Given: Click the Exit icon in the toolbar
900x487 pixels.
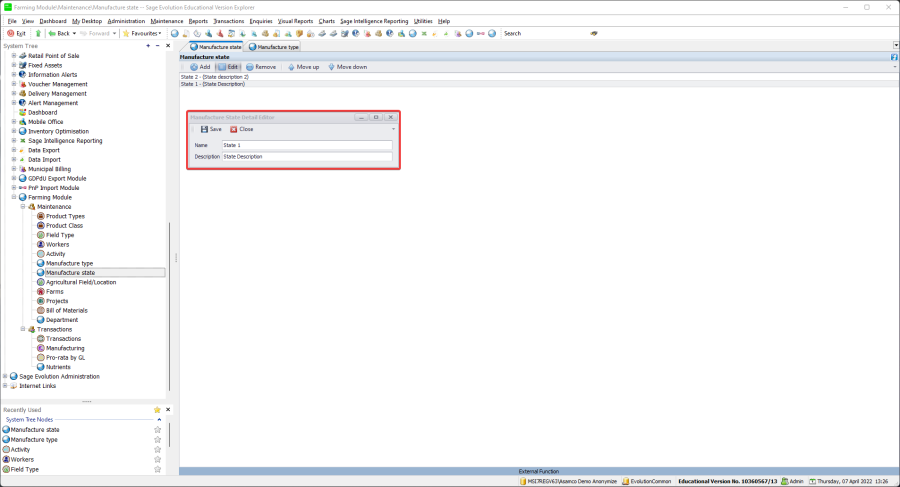Looking at the screenshot, I should (16, 33).
